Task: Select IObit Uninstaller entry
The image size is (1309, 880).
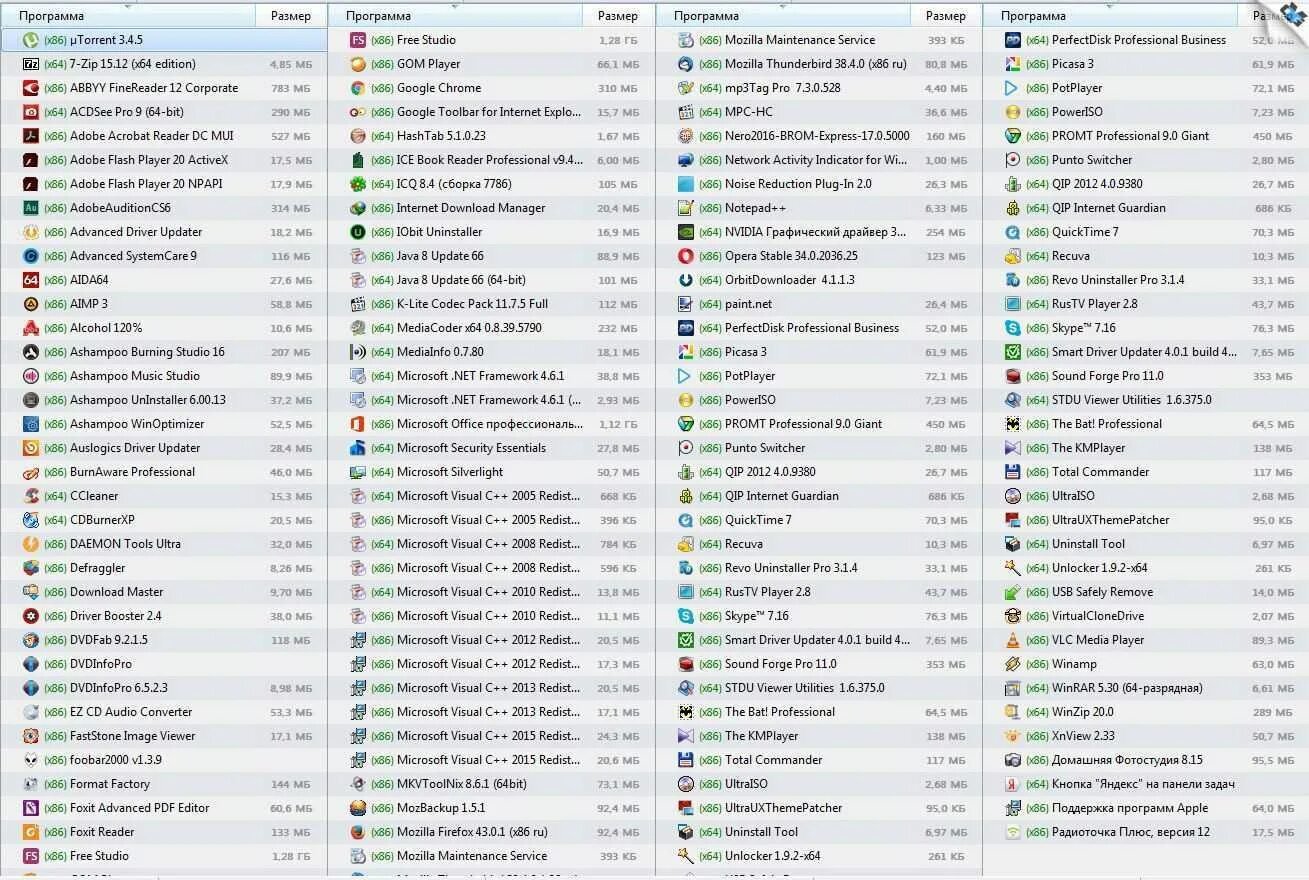Action: pyautogui.click(x=491, y=232)
